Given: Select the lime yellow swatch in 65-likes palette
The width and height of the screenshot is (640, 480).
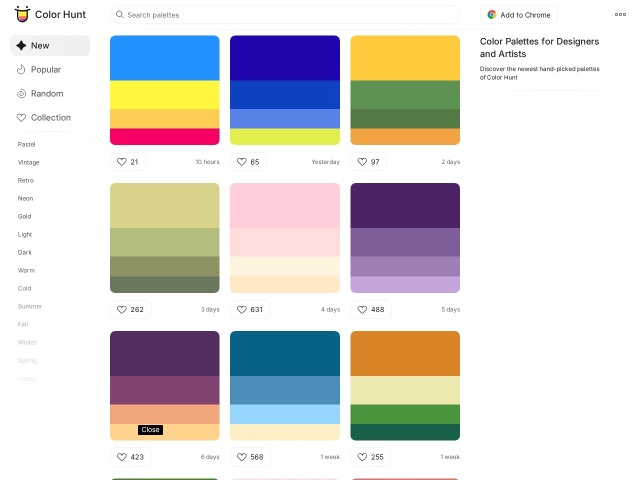Looking at the screenshot, I should coord(285,136).
